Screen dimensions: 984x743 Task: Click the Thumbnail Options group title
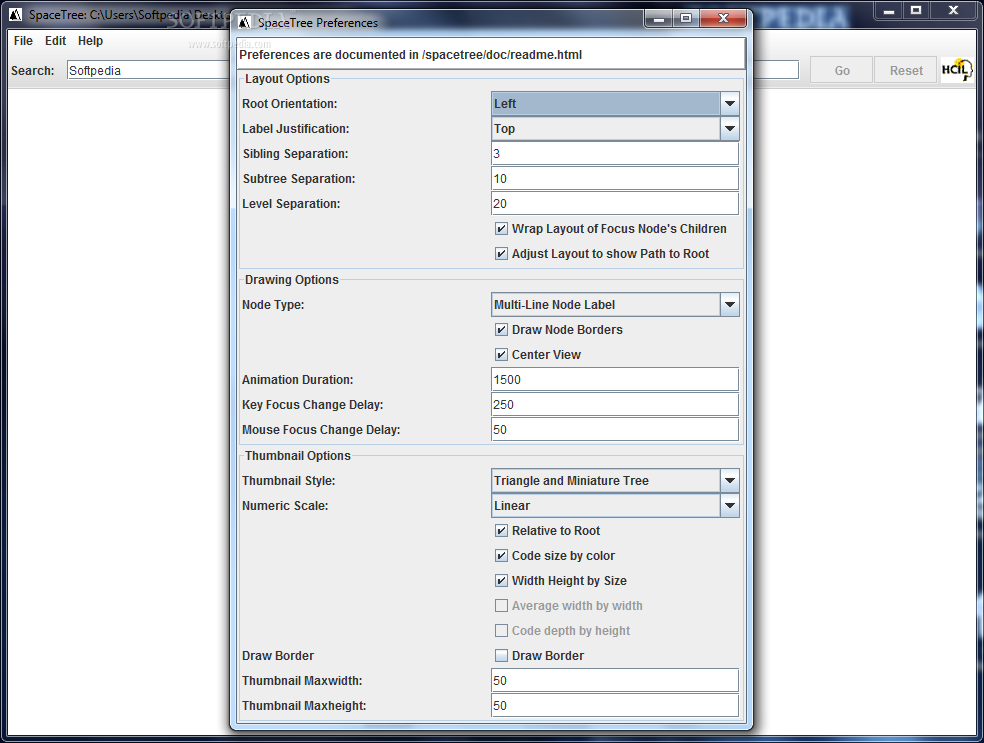click(297, 456)
